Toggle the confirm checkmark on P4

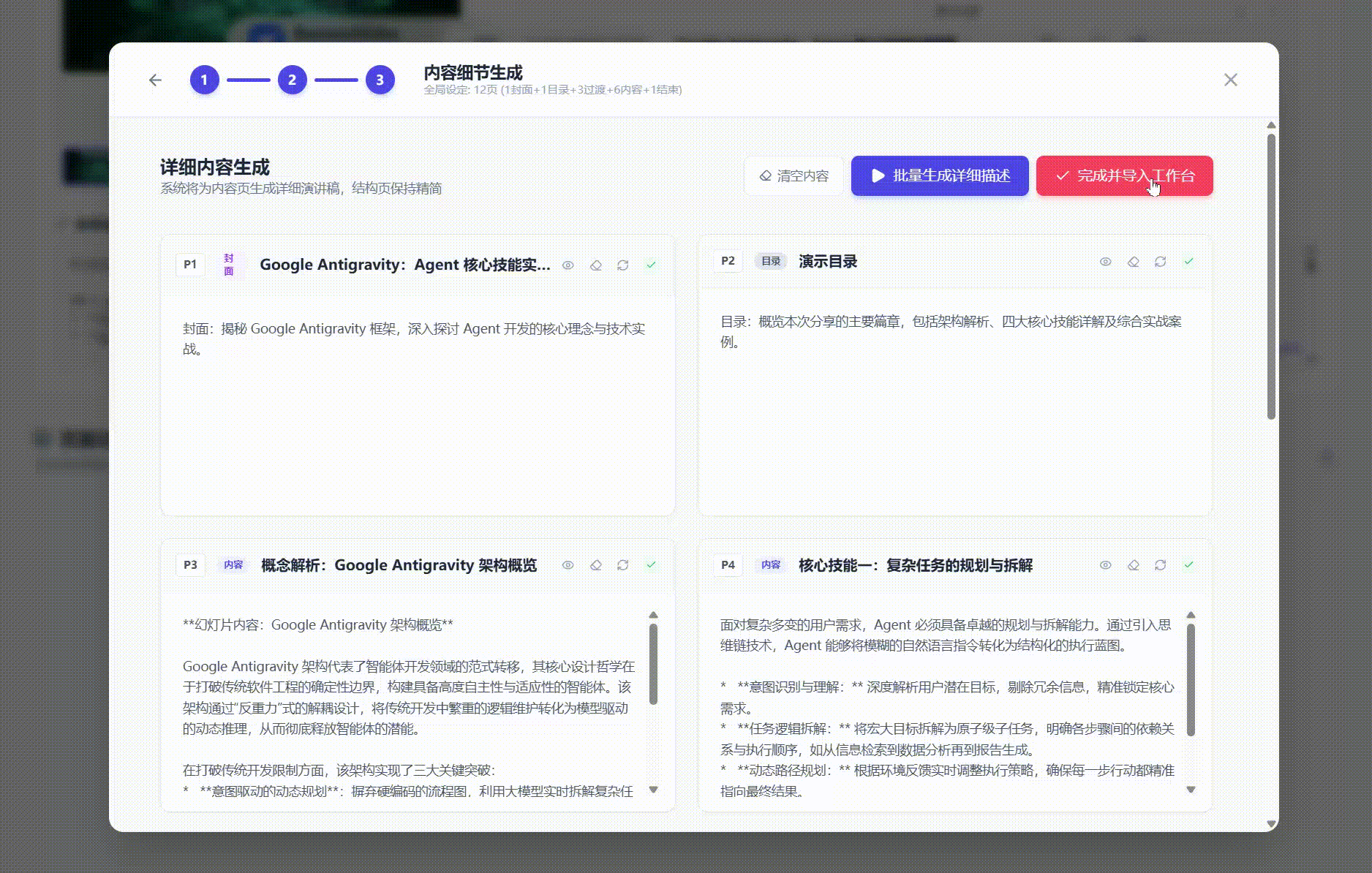click(x=1188, y=565)
